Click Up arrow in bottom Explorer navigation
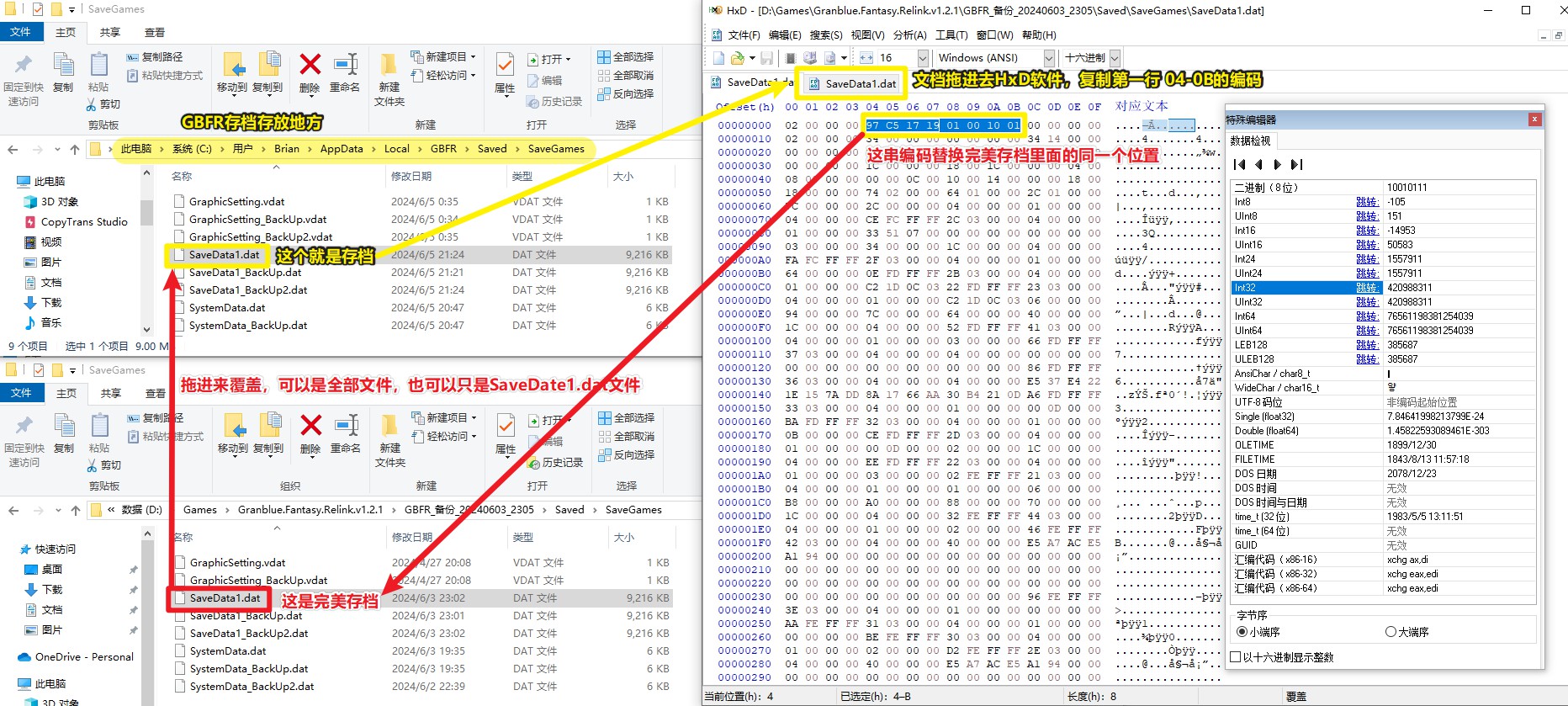This screenshot has height=706, width=1568. pyautogui.click(x=76, y=510)
